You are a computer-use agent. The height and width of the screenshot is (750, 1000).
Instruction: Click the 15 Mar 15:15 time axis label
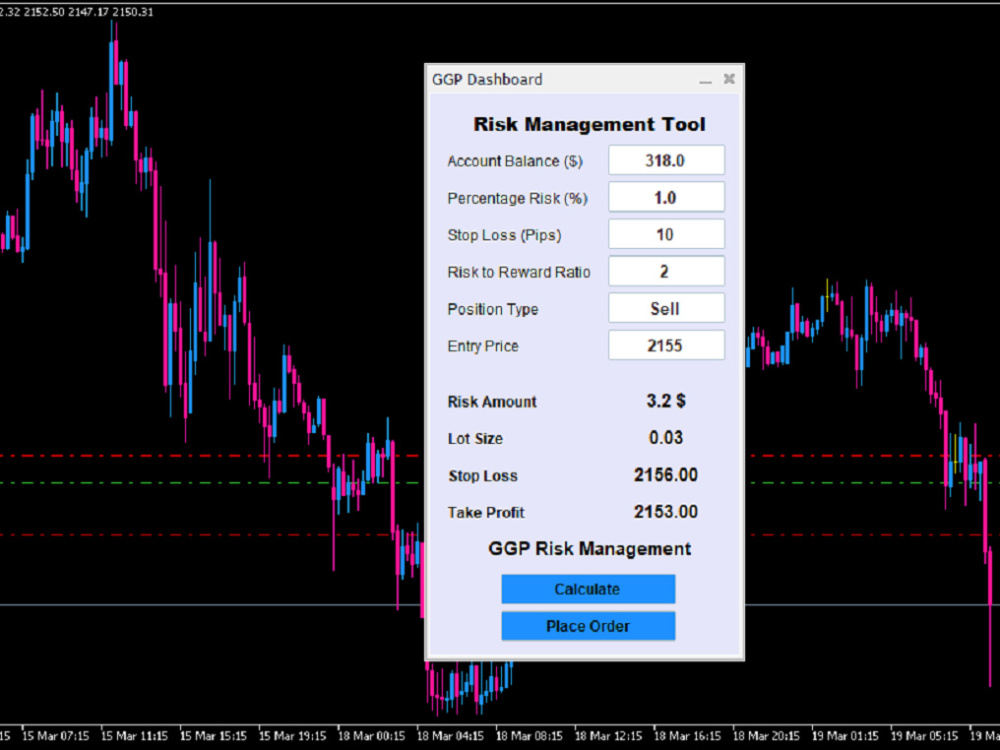pos(214,736)
